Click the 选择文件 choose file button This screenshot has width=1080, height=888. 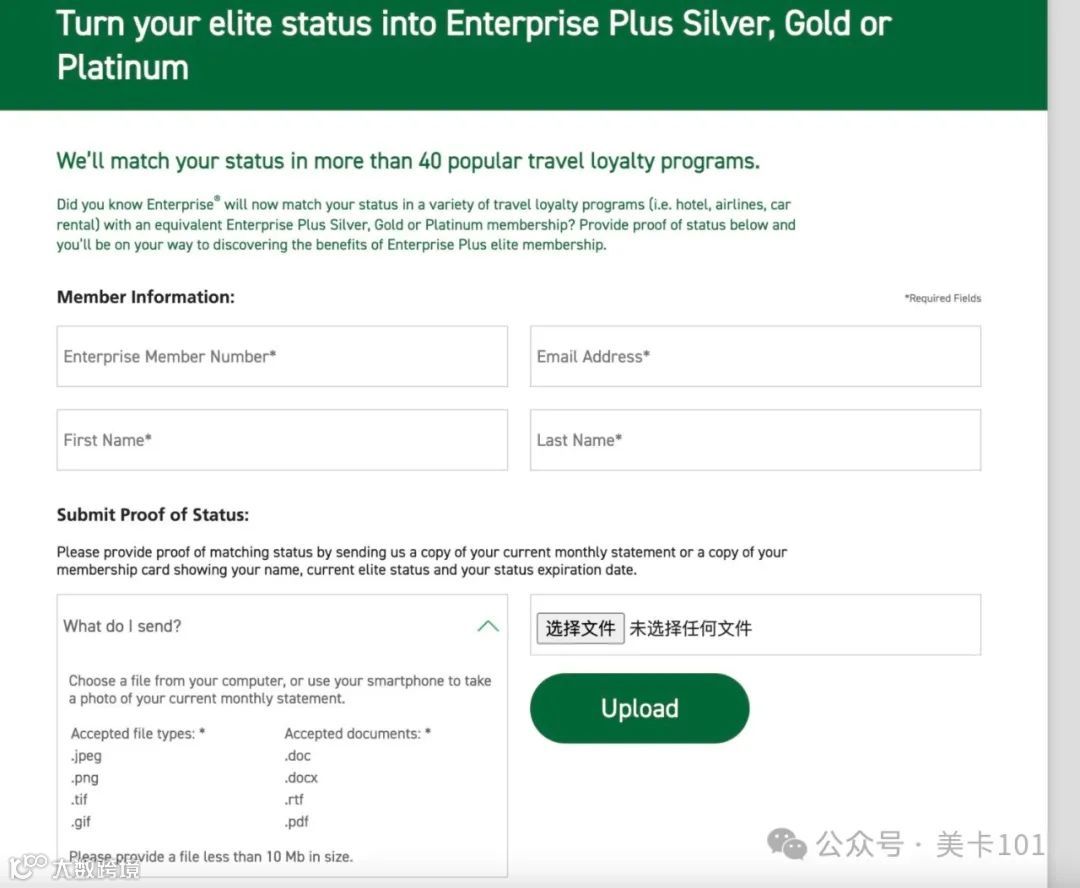581,628
